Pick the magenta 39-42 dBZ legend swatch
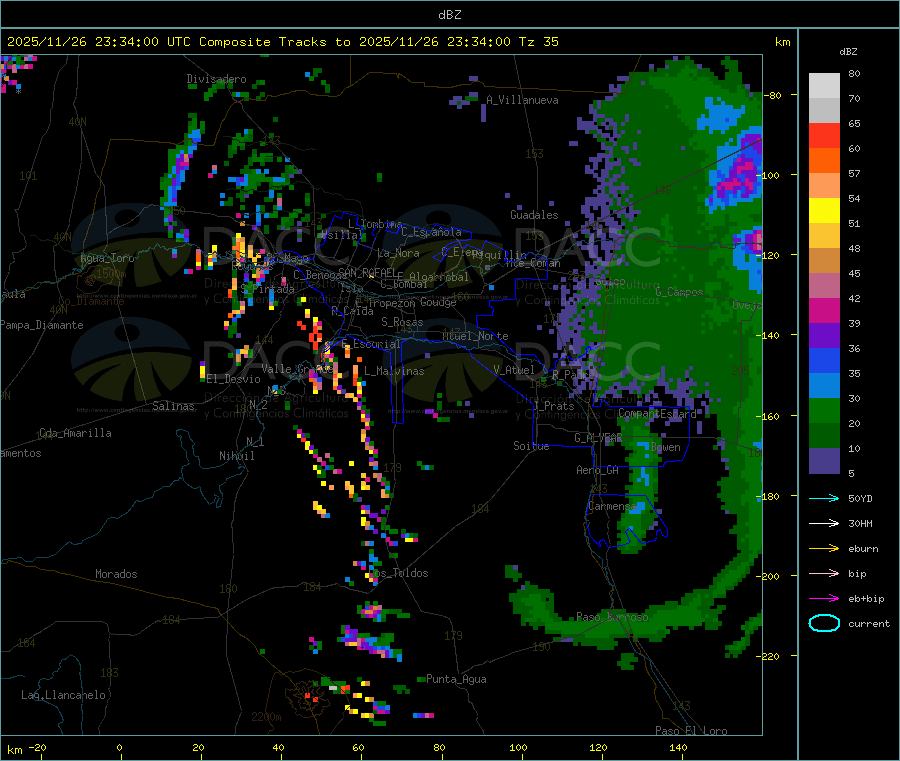The image size is (900, 761). (824, 310)
